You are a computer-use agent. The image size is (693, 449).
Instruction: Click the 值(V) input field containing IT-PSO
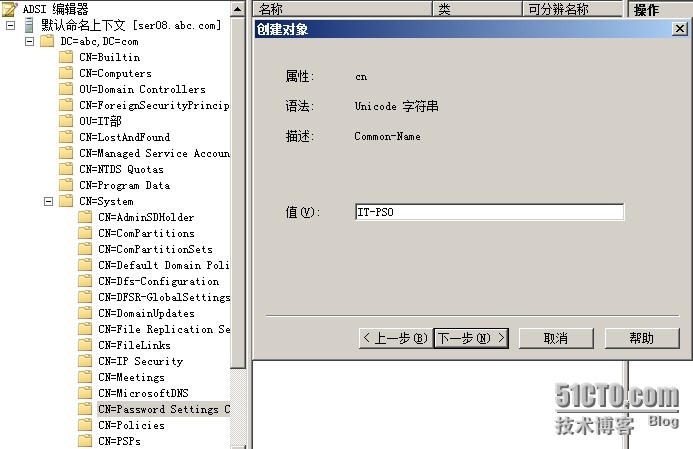[x=489, y=212]
